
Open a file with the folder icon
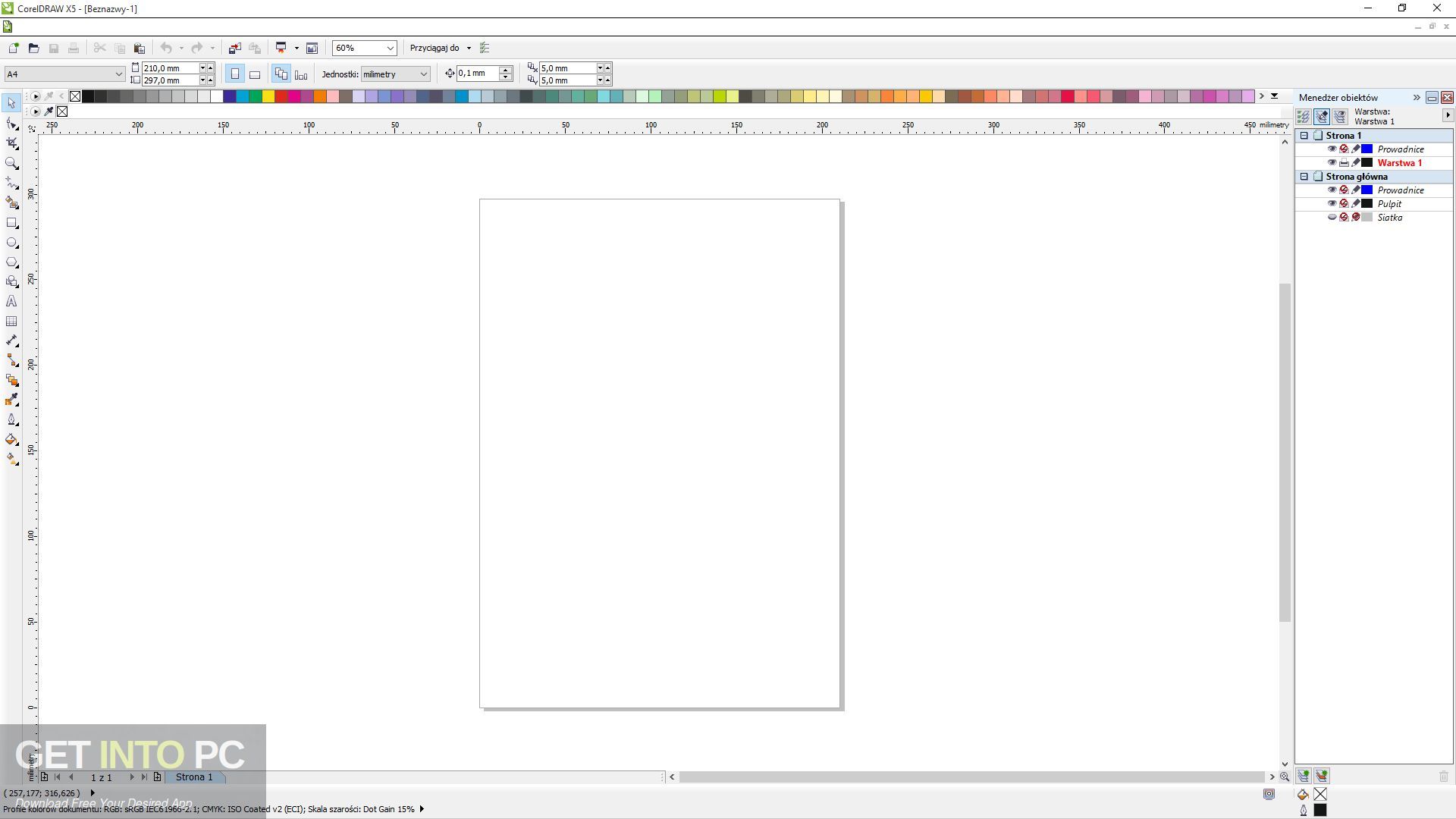tap(33, 48)
